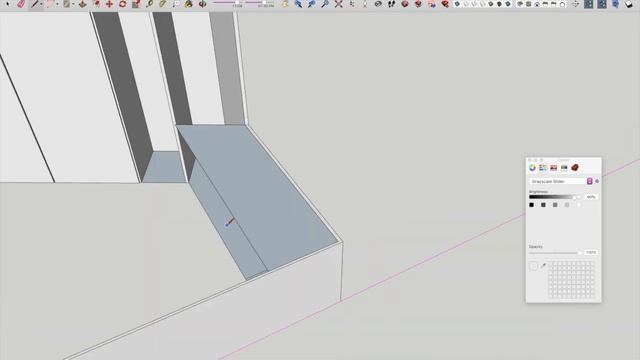Click the Brightness percentage field
Image resolution: width=640 pixels, height=360 pixels.
click(x=591, y=197)
